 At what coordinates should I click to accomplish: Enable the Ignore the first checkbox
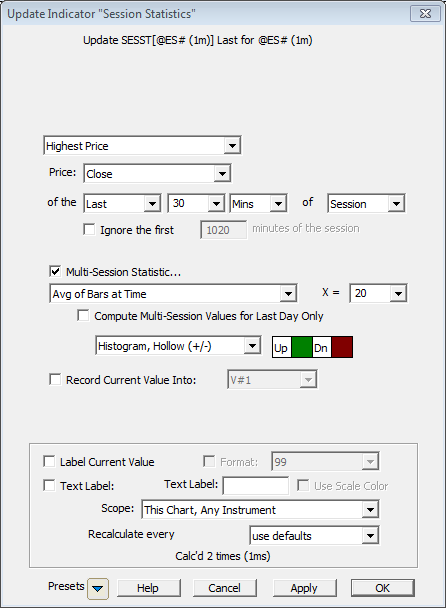click(90, 230)
